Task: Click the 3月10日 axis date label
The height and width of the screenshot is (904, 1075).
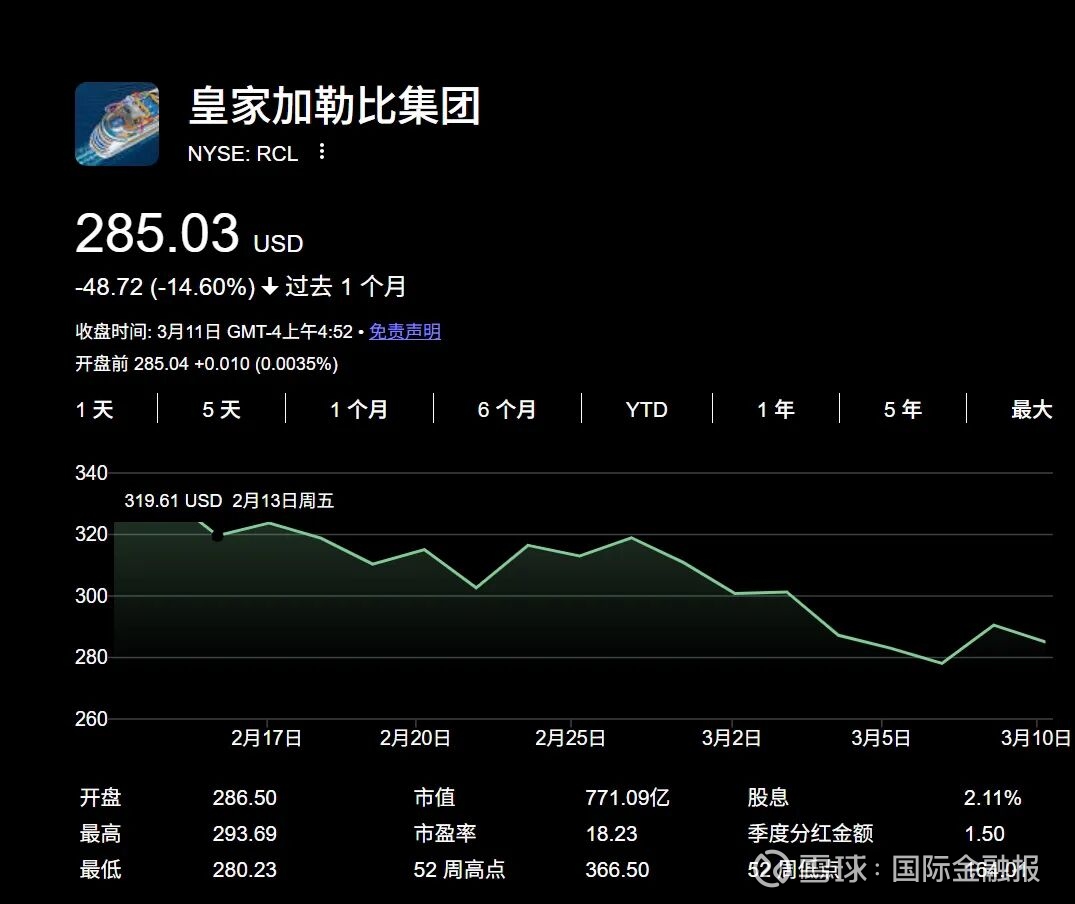Action: (x=1036, y=738)
